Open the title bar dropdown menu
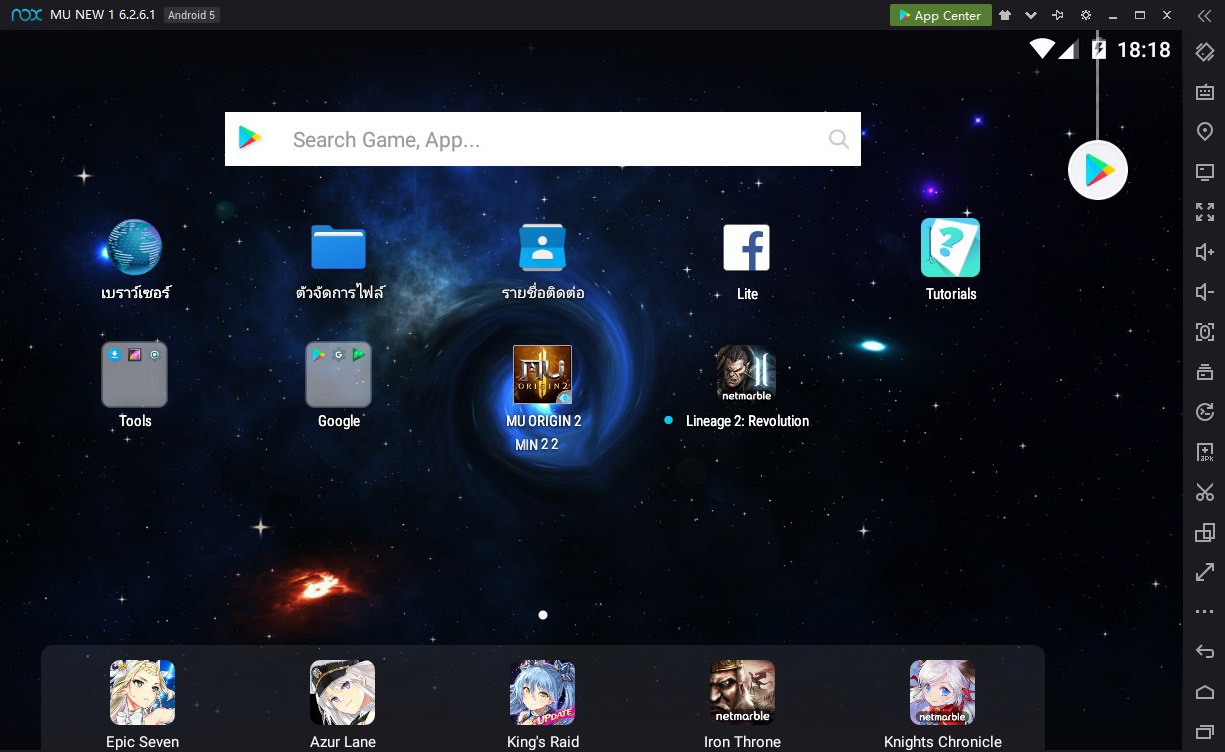Image resolution: width=1225 pixels, height=752 pixels. (x=1032, y=15)
